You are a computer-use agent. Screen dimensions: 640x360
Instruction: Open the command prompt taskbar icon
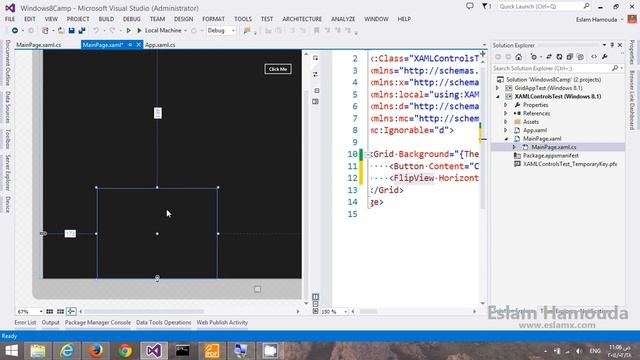tap(182, 351)
